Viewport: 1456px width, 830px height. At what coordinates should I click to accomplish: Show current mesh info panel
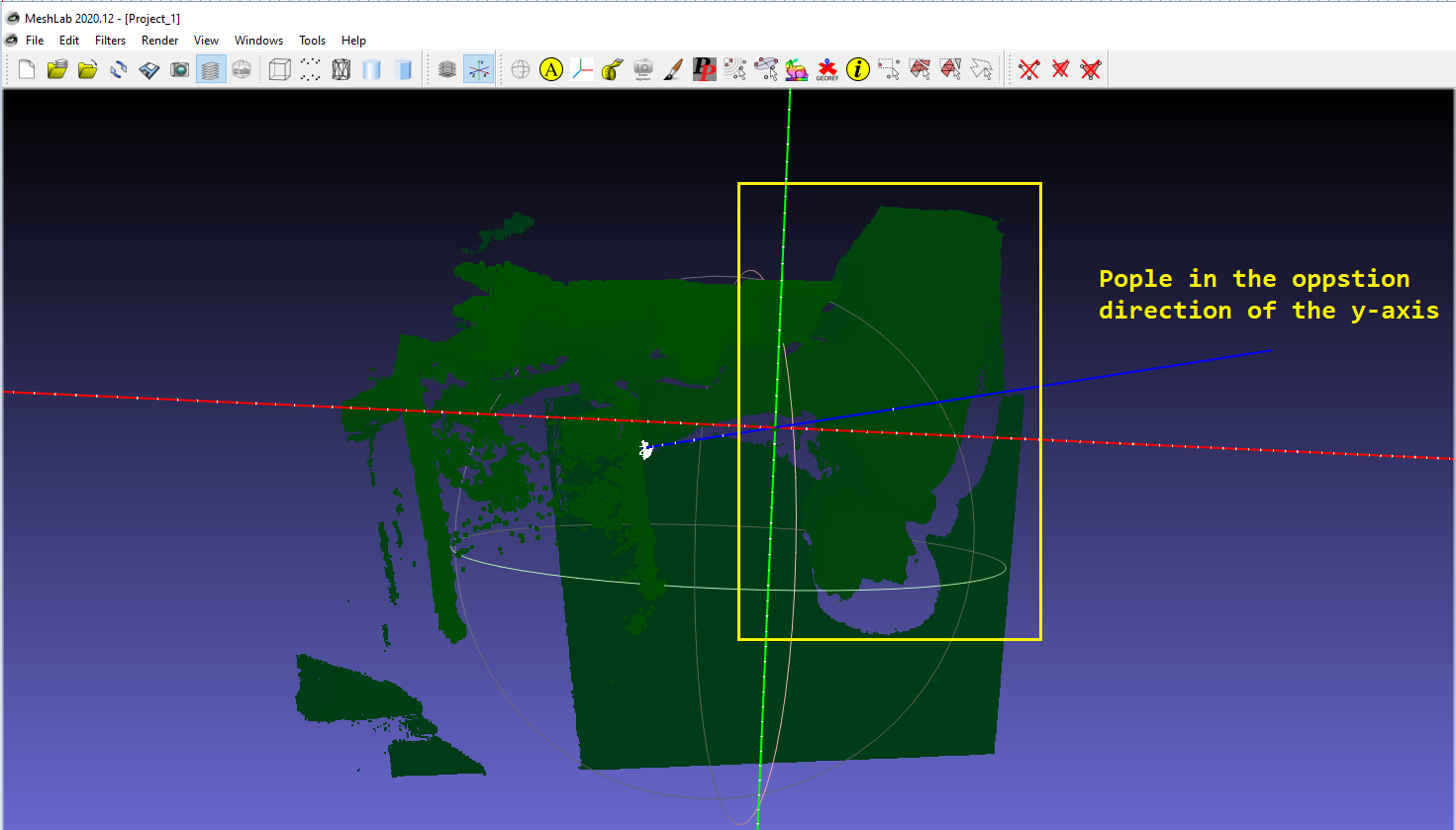point(857,69)
